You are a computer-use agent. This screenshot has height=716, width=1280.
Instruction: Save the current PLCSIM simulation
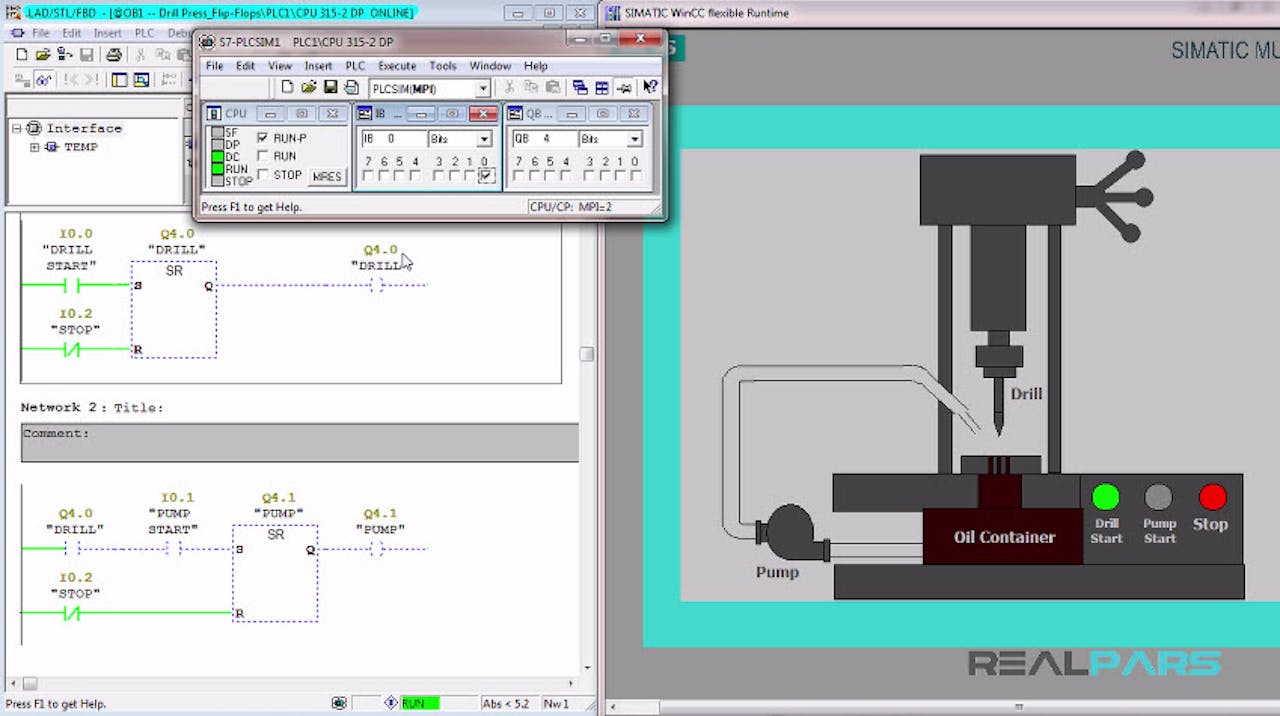(x=331, y=87)
